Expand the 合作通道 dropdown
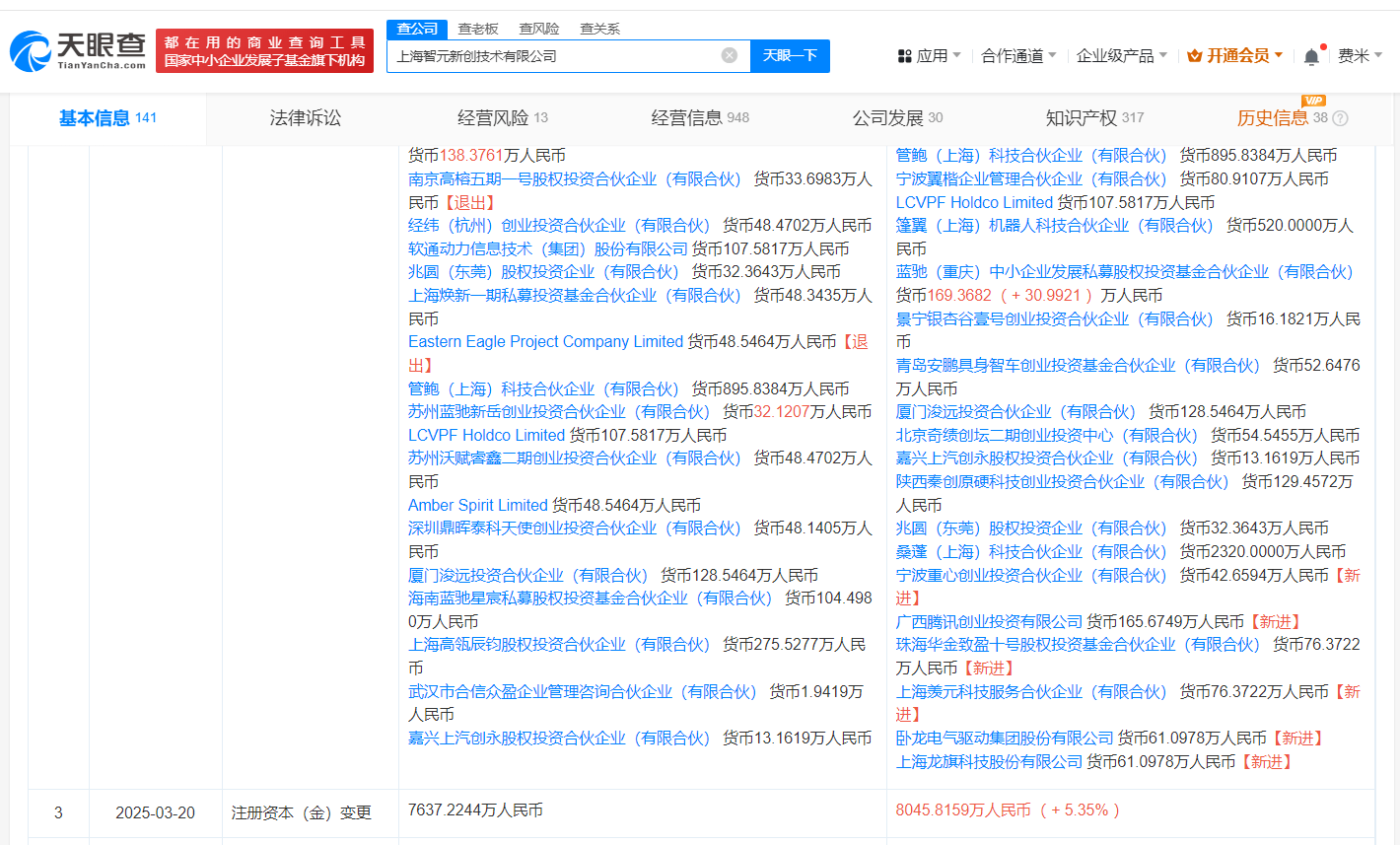 pos(1018,56)
